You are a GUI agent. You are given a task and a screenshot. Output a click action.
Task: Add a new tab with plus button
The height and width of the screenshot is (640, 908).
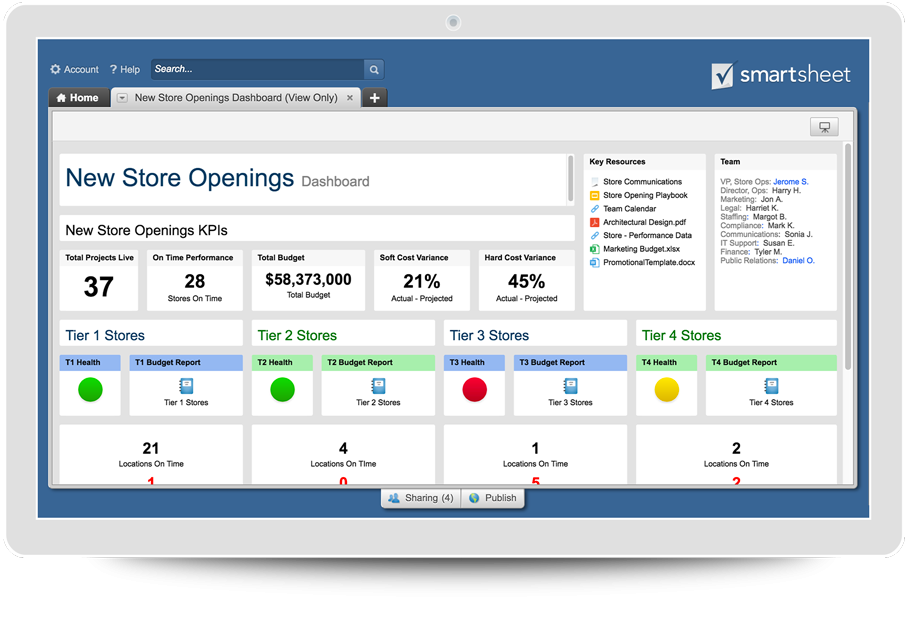(x=374, y=98)
